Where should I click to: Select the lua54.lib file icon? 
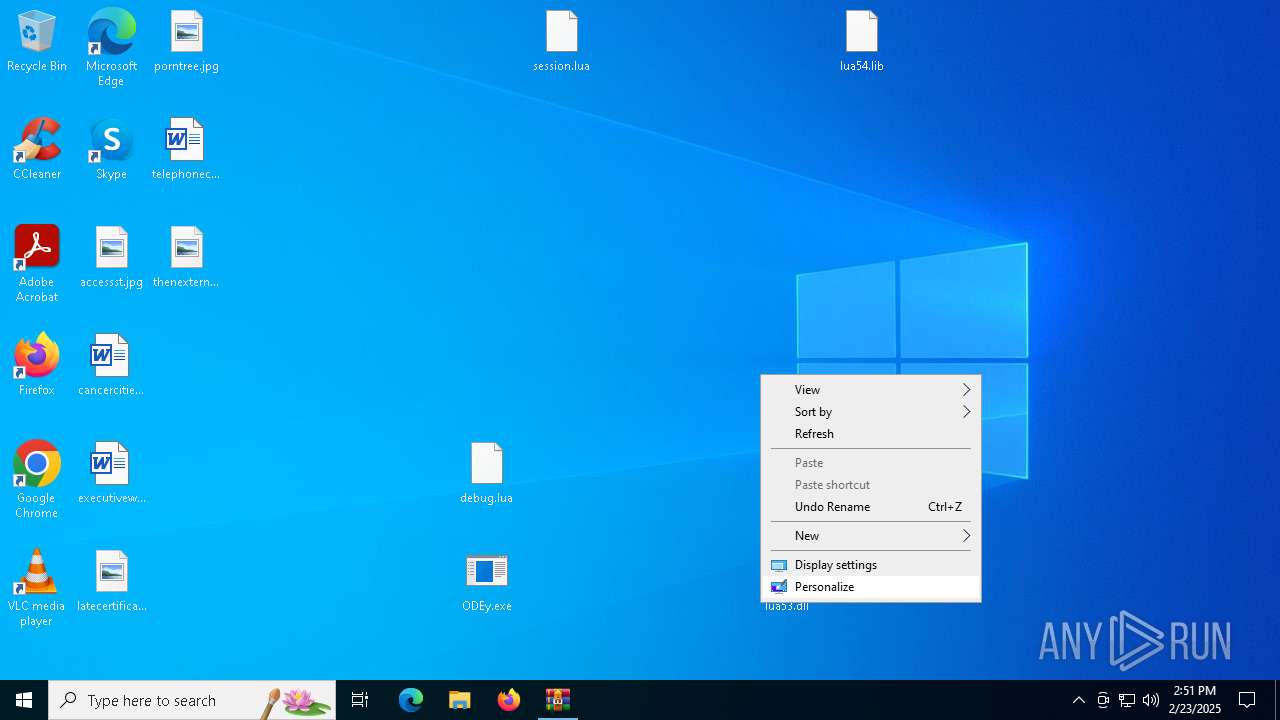click(x=861, y=42)
